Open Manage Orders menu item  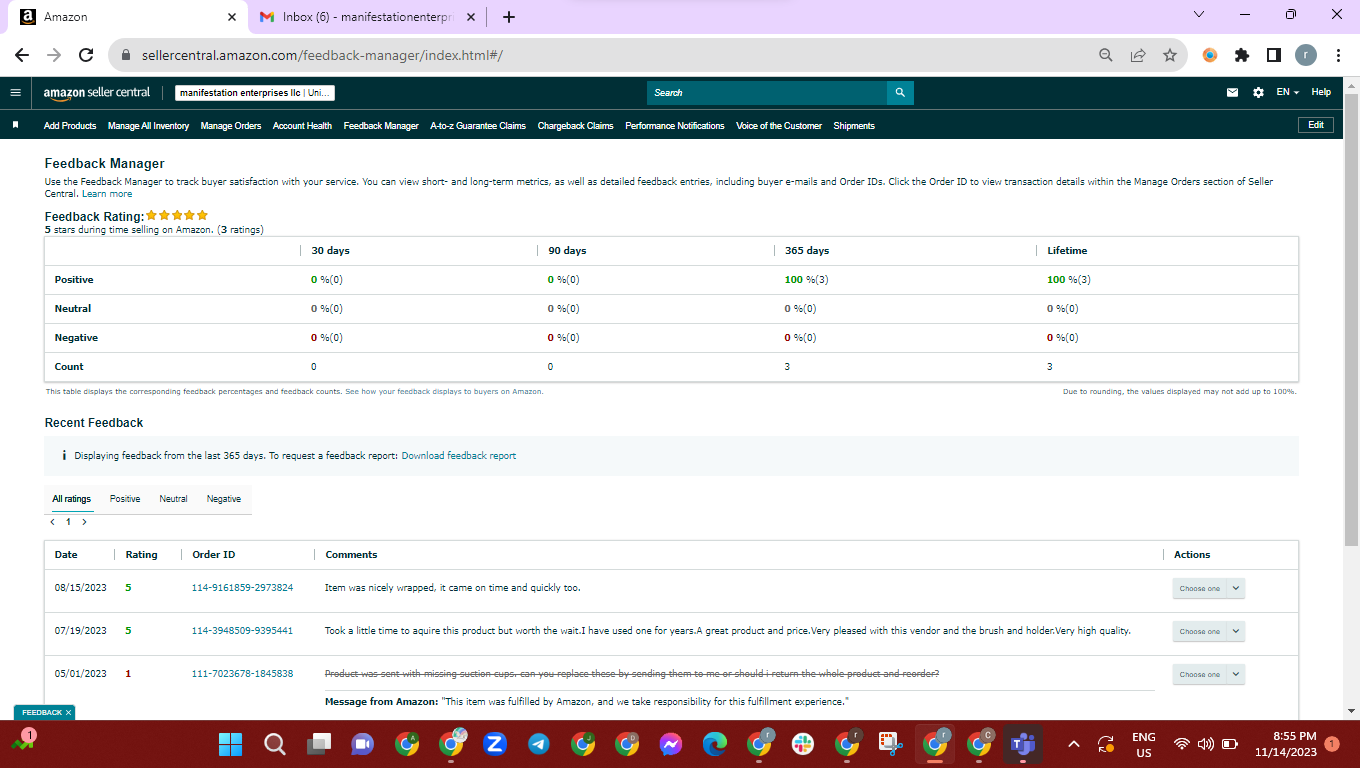231,126
